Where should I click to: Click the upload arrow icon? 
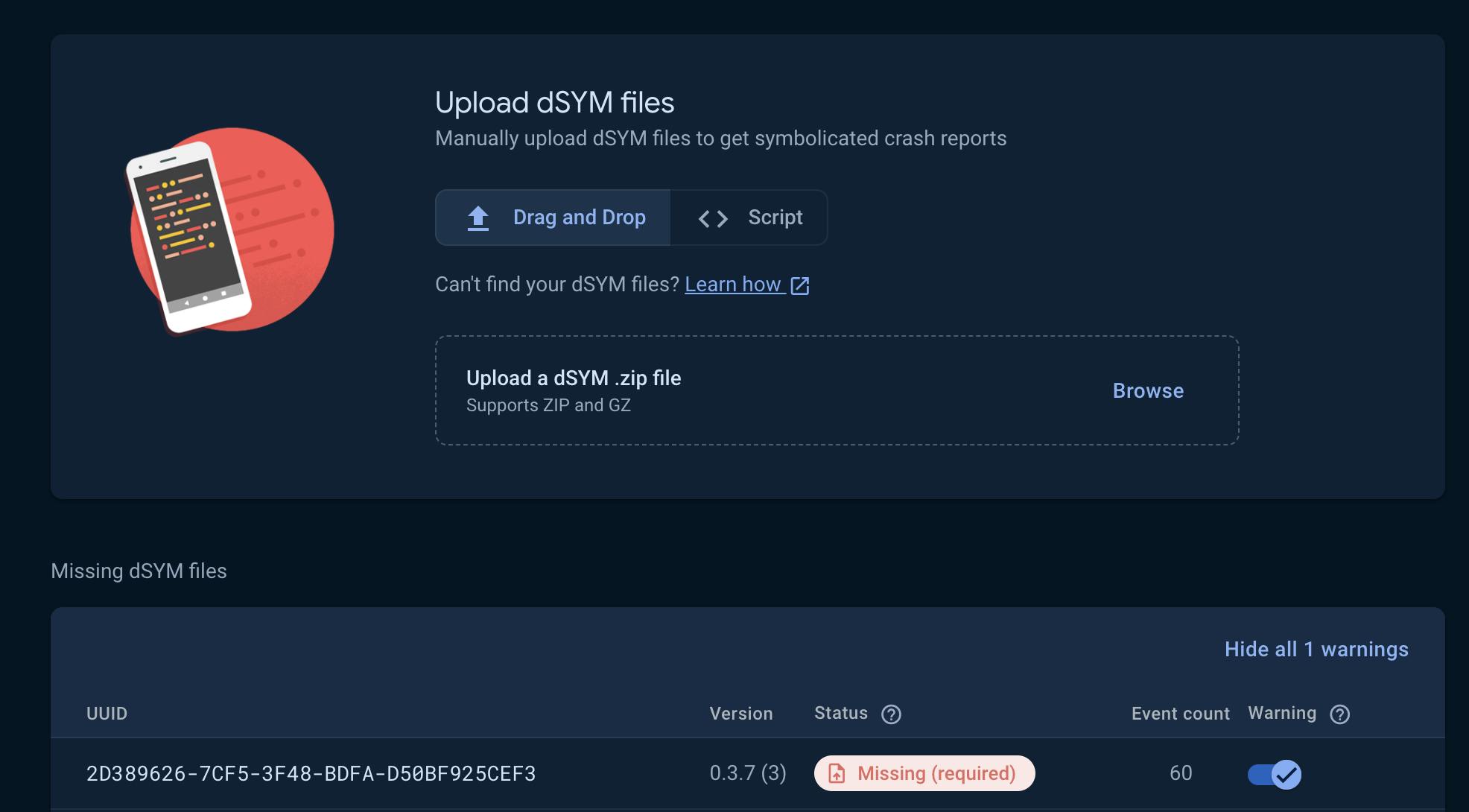point(477,218)
